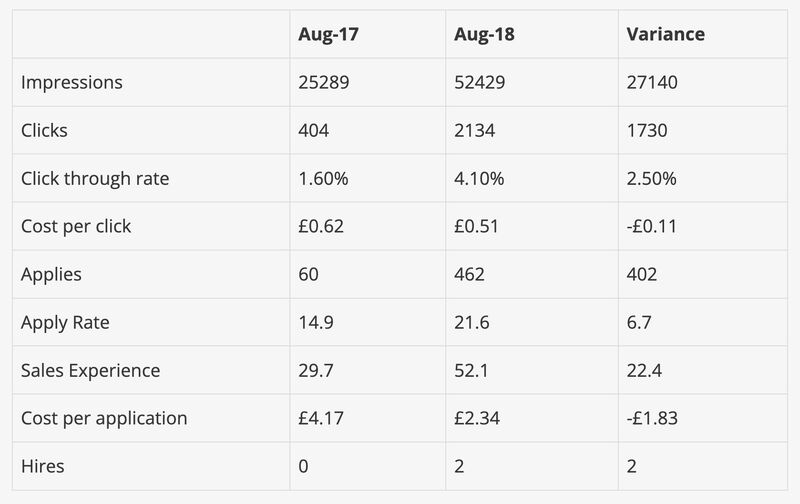Click the Variance applies value 402
This screenshot has height=504, width=800.
tap(642, 274)
